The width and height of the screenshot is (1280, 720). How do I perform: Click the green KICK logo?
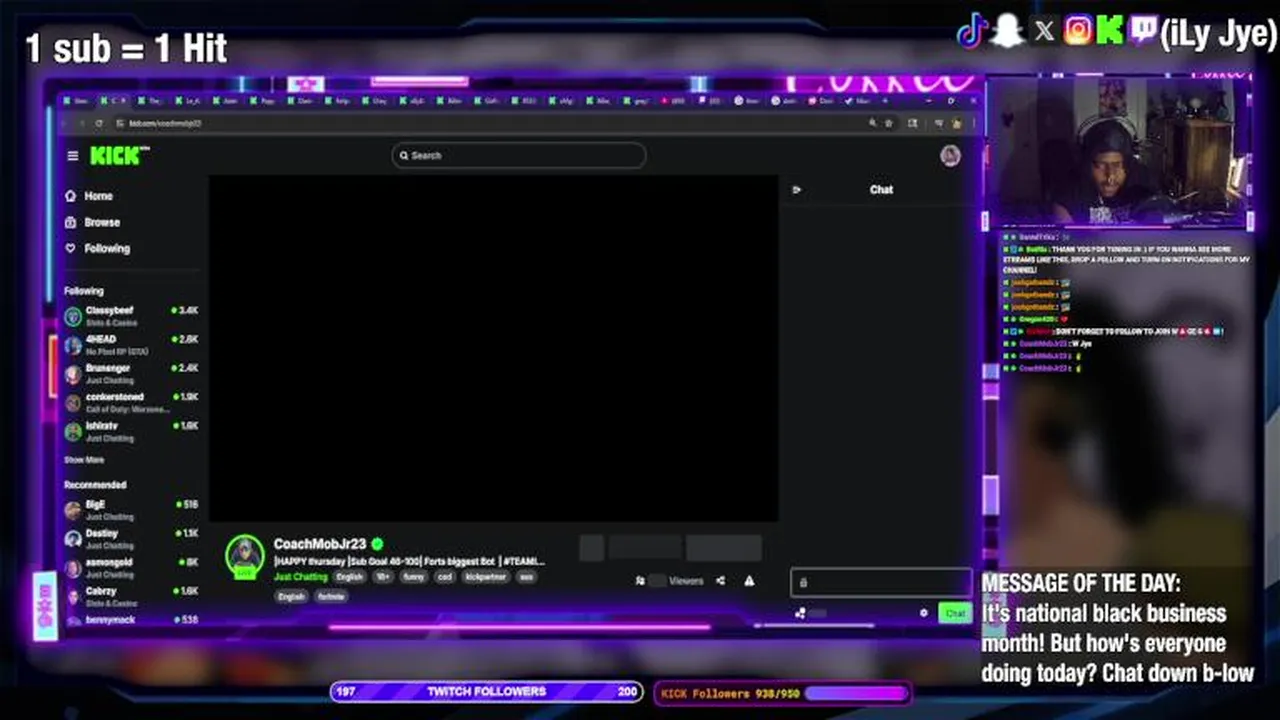click(x=119, y=155)
